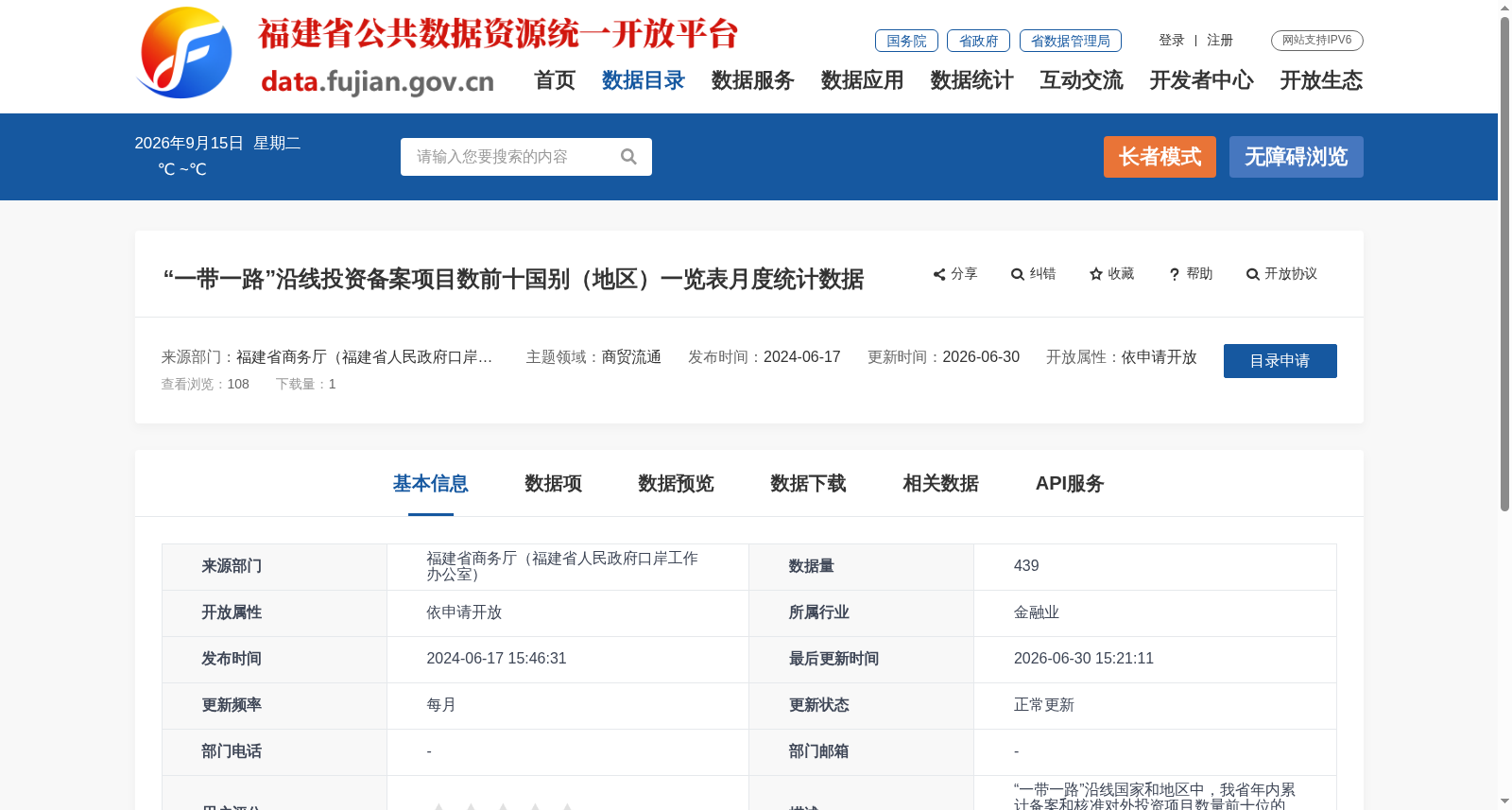Click the 下载量：1 text
Screen dimensions: 1512x810
(x=306, y=385)
